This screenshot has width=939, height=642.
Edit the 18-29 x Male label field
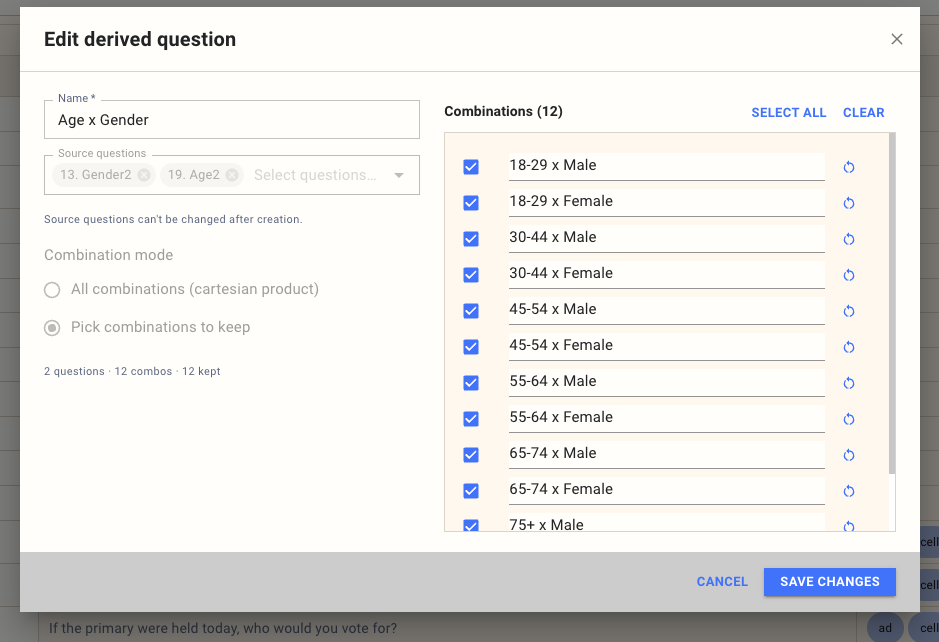tap(667, 166)
